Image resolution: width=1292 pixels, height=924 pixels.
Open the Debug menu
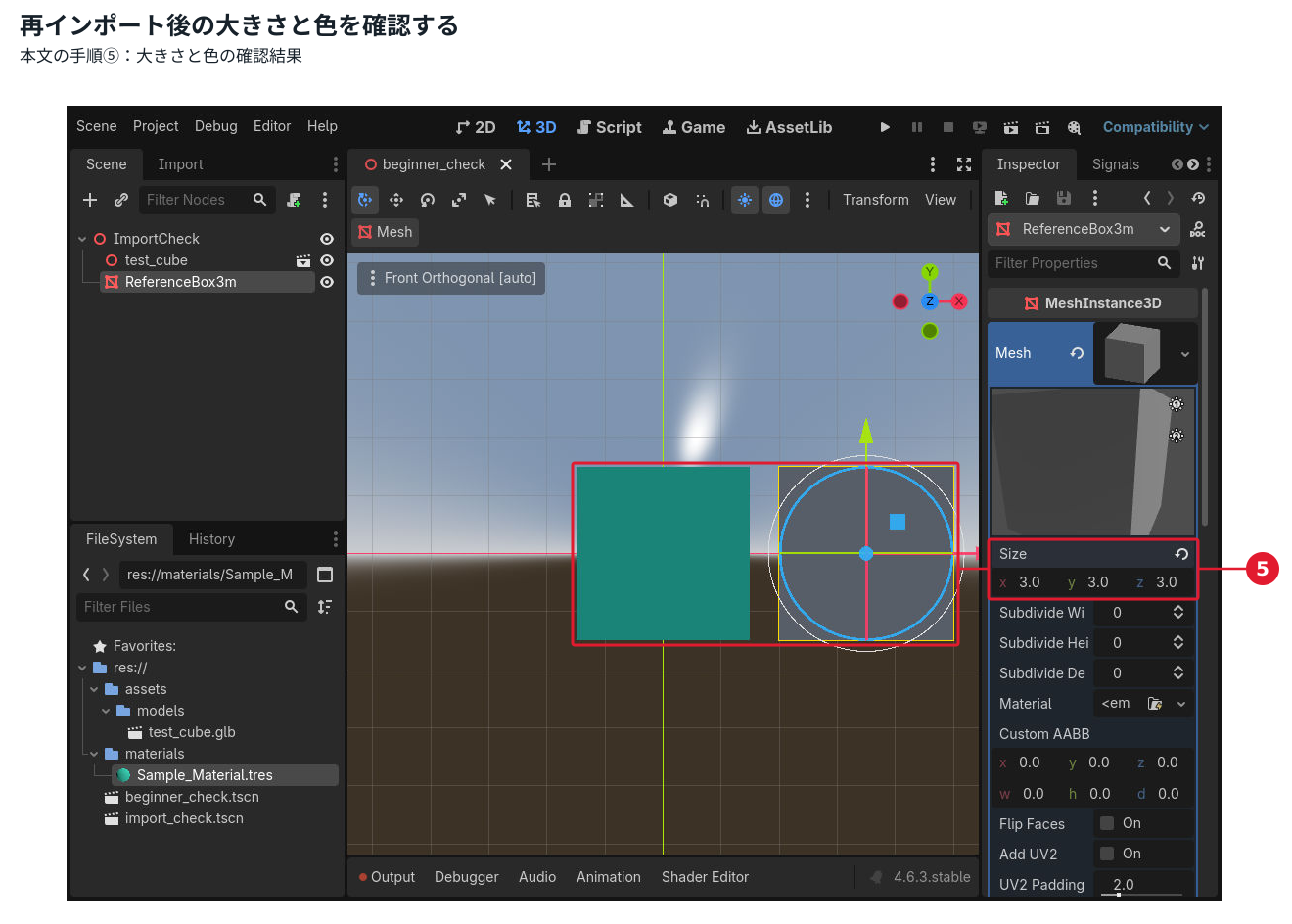216,126
